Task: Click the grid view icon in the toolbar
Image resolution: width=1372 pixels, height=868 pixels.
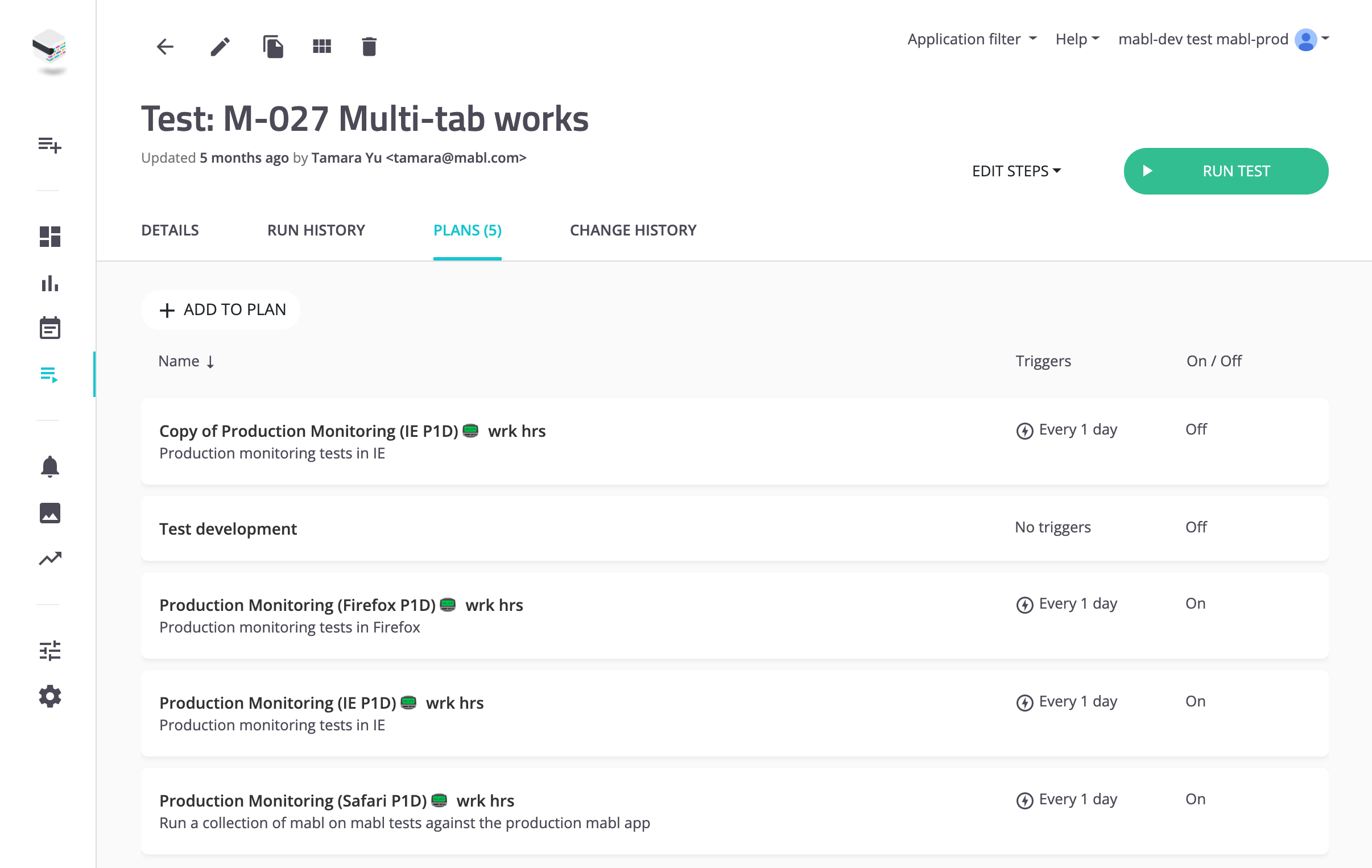Action: tap(322, 46)
